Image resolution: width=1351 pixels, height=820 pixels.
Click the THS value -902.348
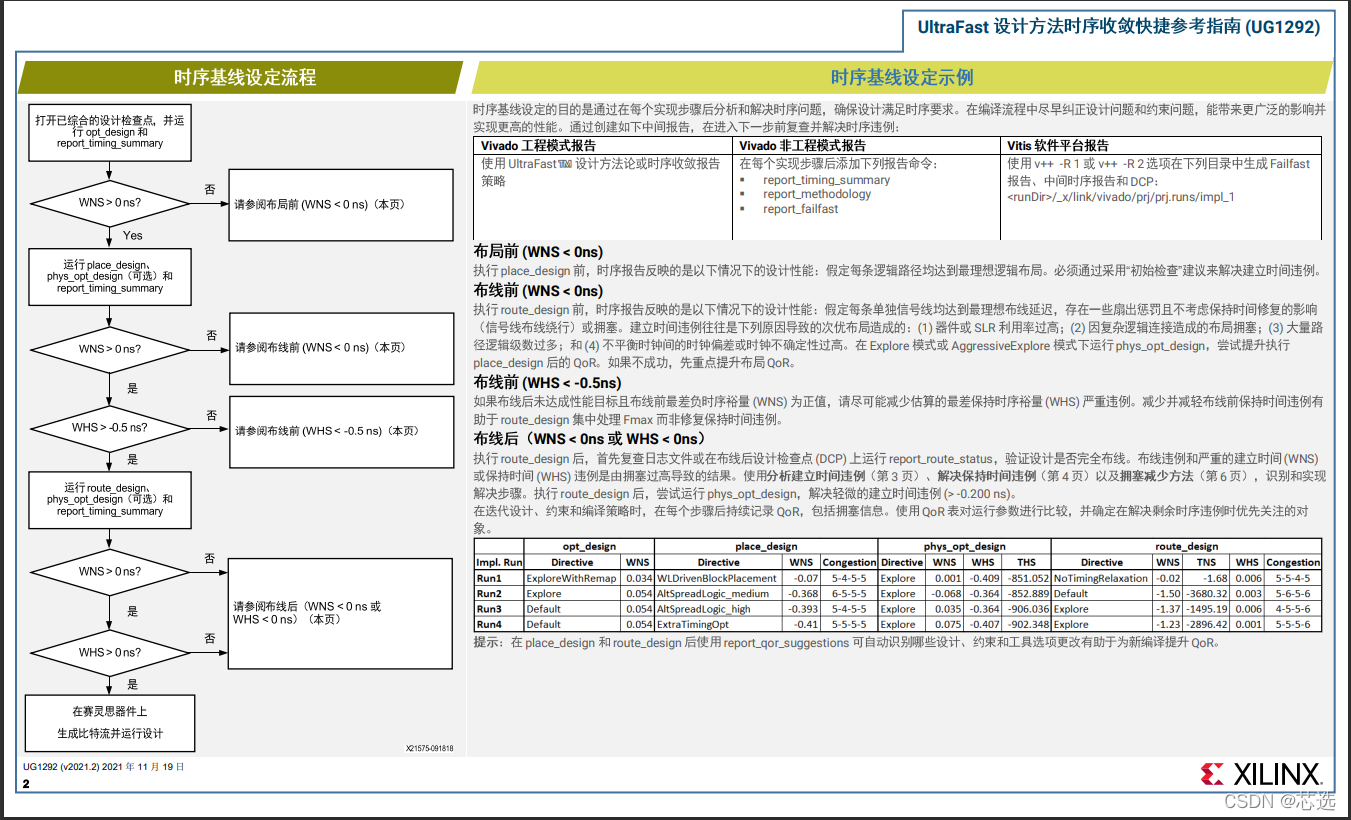tap(1027, 625)
